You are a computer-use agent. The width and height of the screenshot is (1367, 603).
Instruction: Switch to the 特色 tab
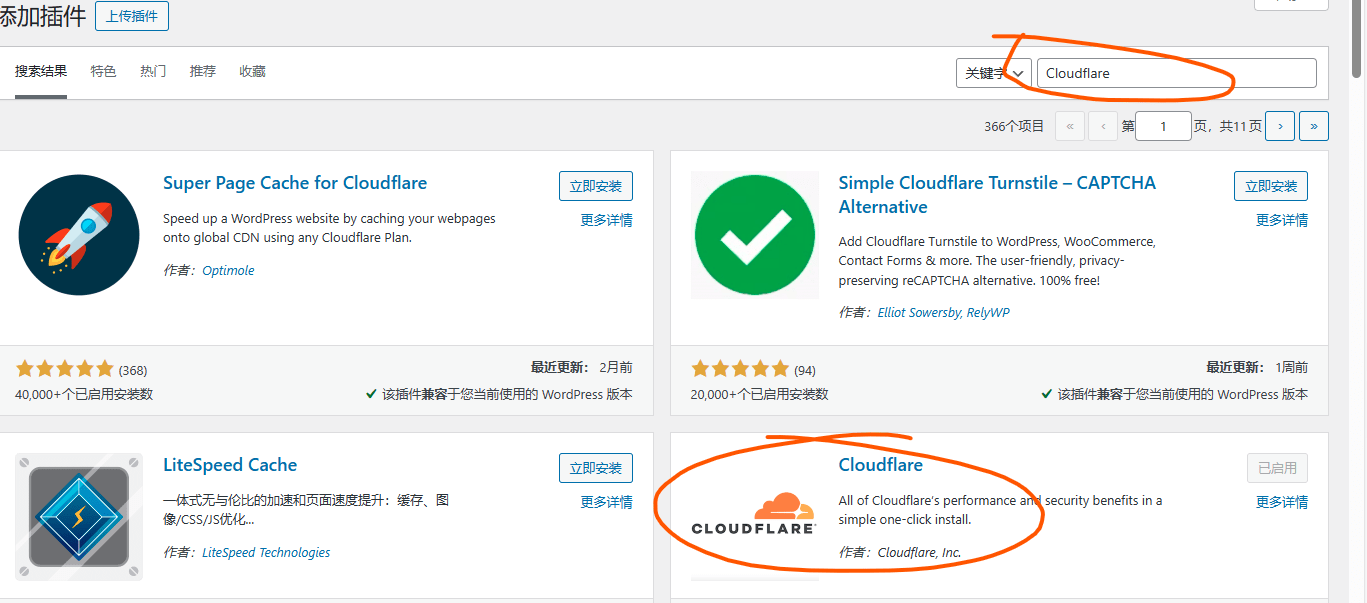[103, 71]
